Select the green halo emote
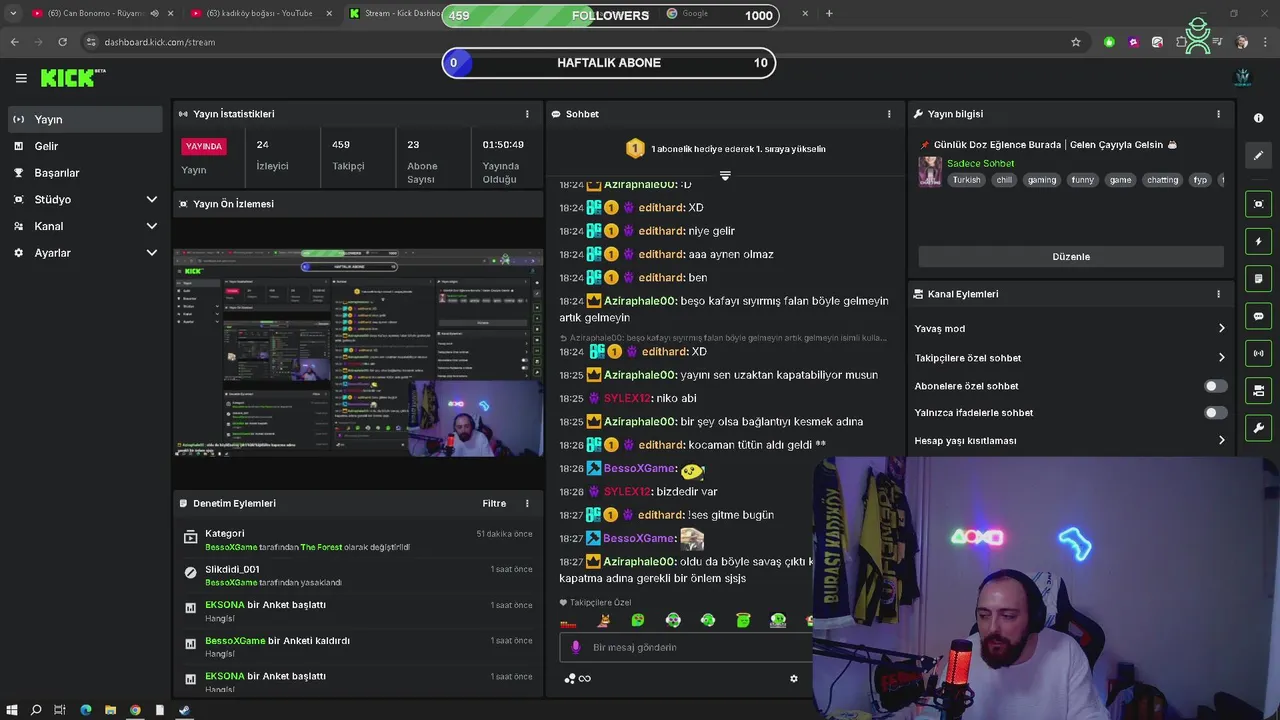The height and width of the screenshot is (720, 1280). (x=743, y=621)
